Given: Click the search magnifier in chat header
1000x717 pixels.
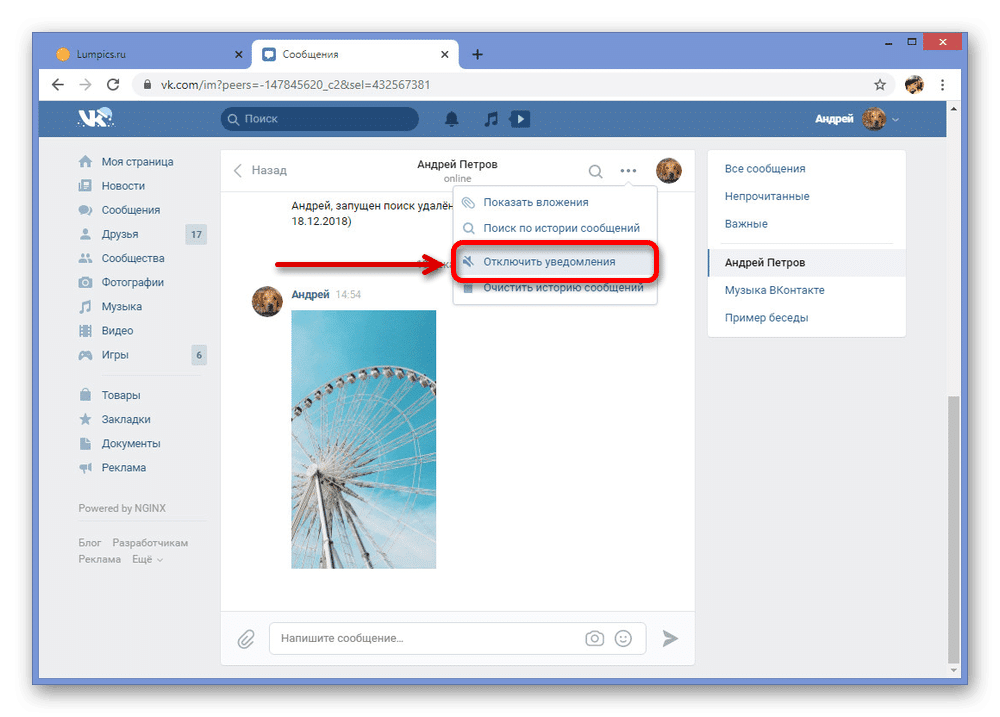Looking at the screenshot, I should 595,171.
